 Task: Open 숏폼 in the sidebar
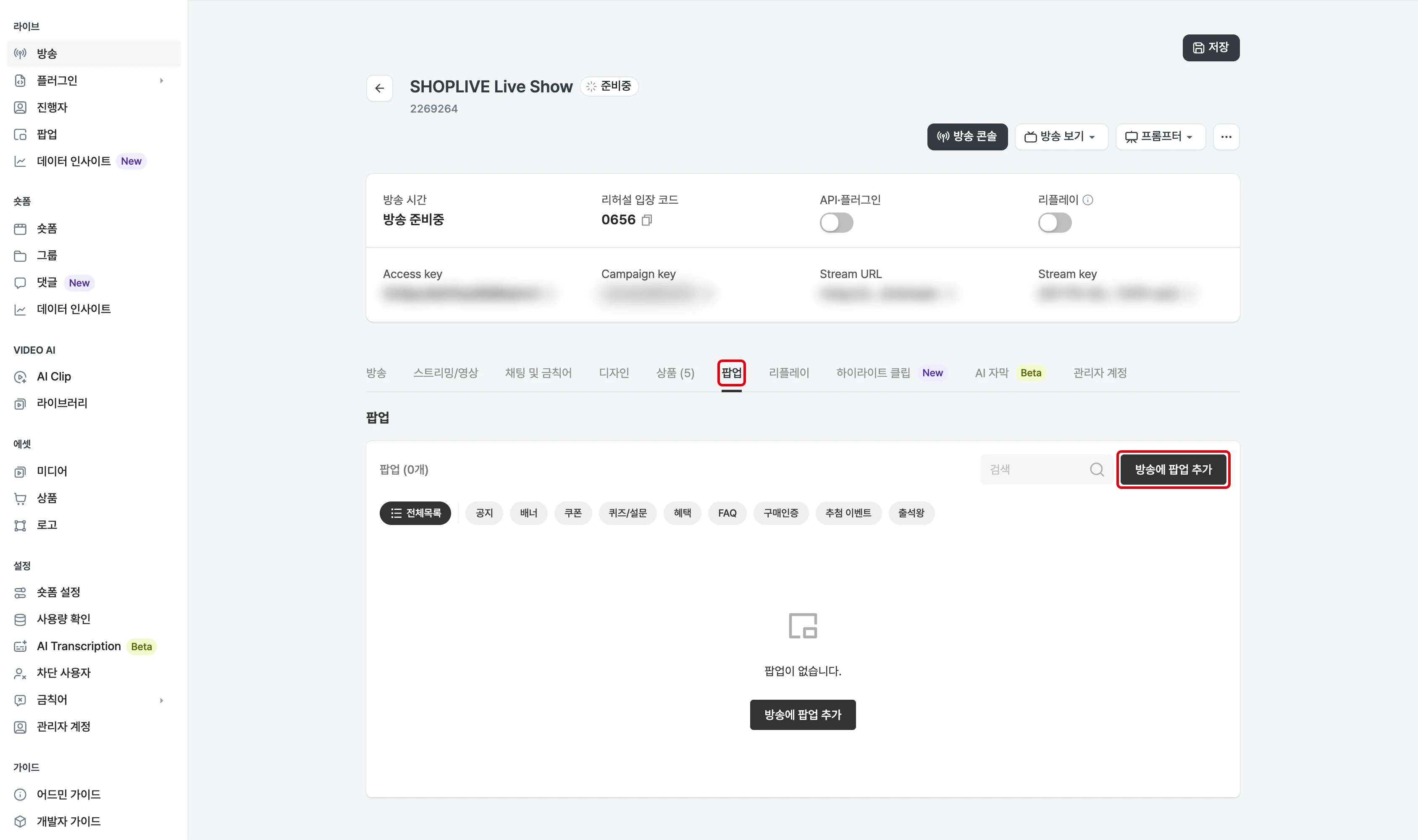(93, 228)
